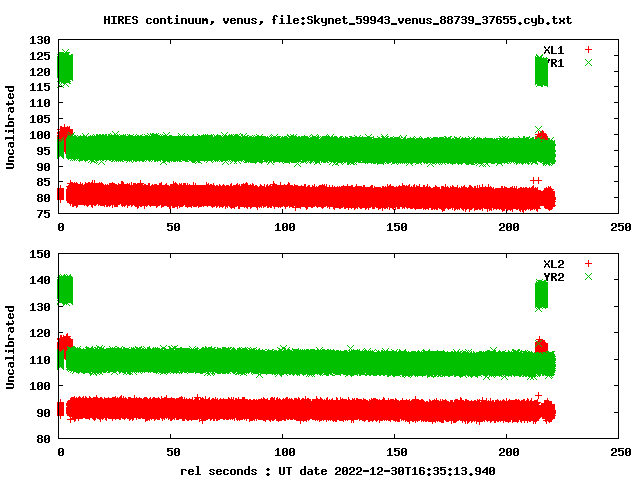Click the 250 x-axis tick under bottom plot

tap(621, 452)
